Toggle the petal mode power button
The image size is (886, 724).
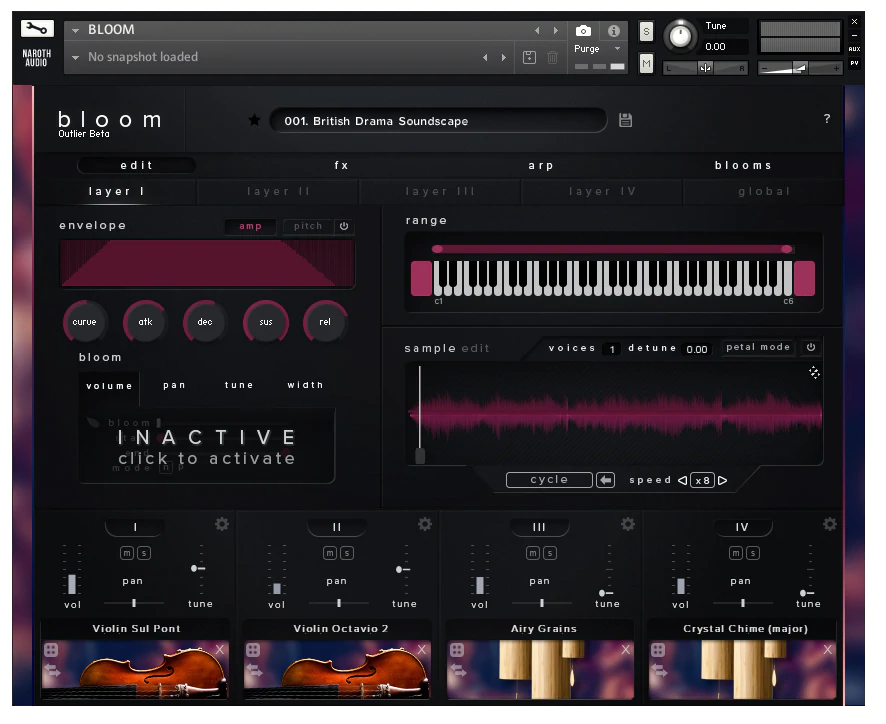click(811, 348)
